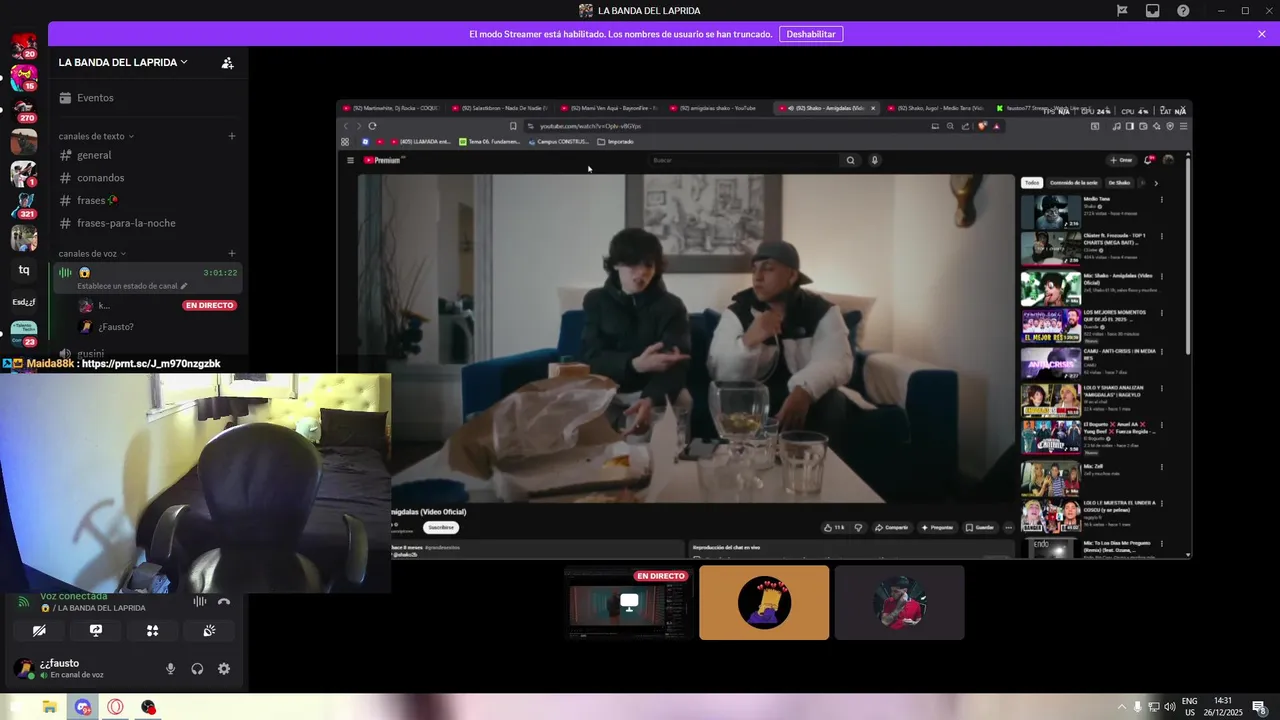Open the Eventos calendar entry
Screen dimensions: 1280x720
pyautogui.click(x=148, y=98)
